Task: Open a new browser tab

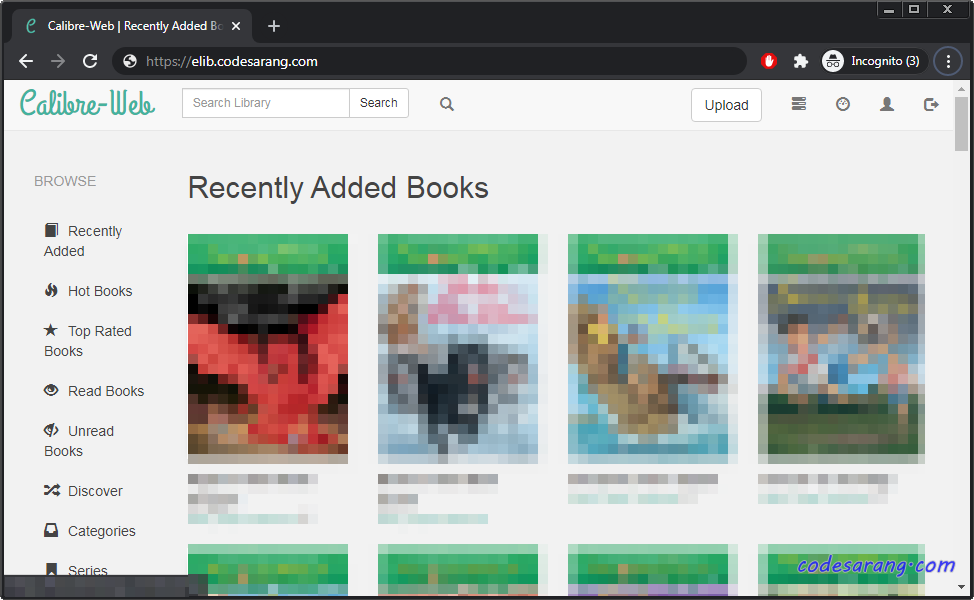Action: click(x=273, y=26)
